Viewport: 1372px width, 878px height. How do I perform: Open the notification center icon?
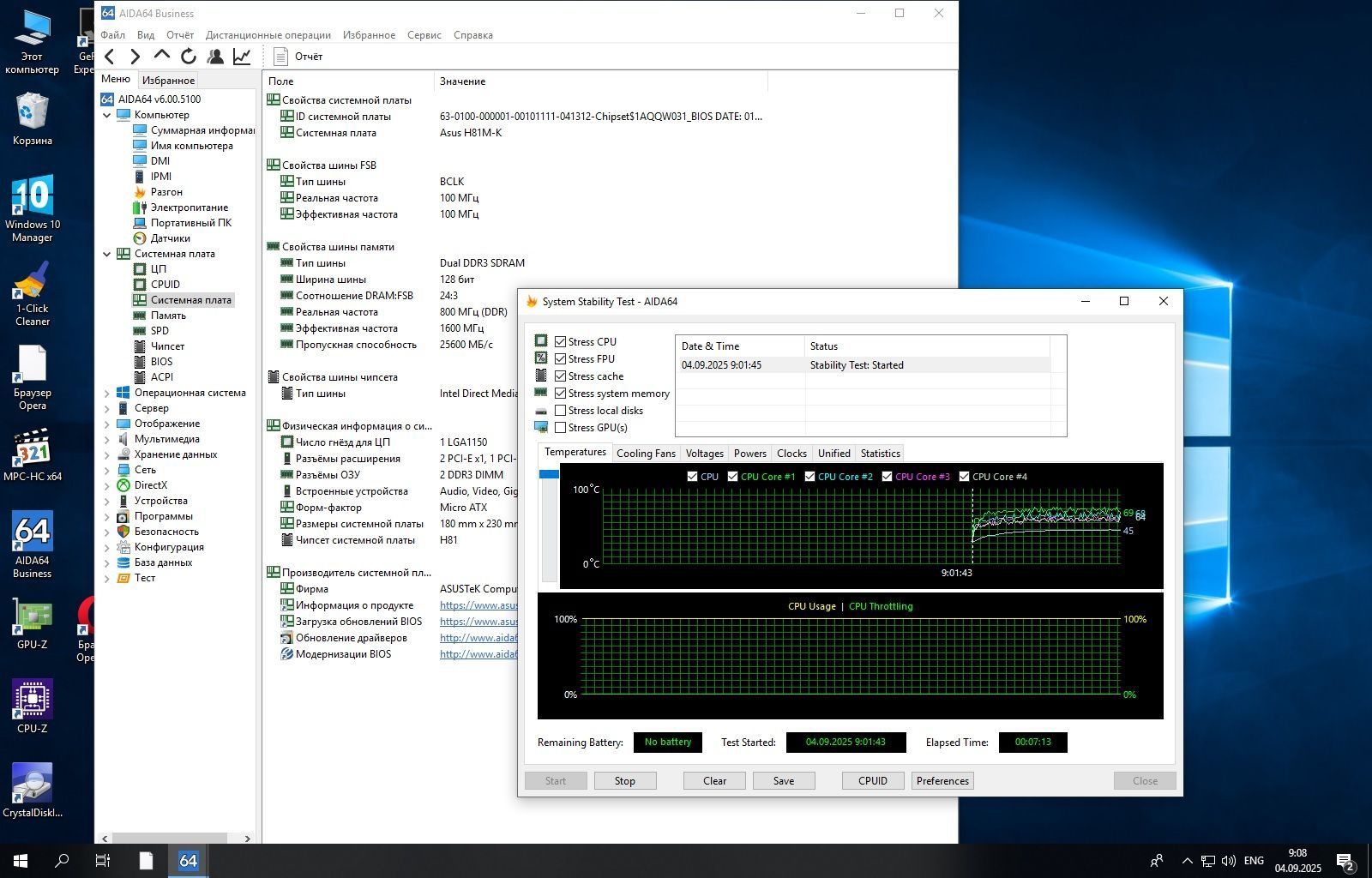point(1345,861)
